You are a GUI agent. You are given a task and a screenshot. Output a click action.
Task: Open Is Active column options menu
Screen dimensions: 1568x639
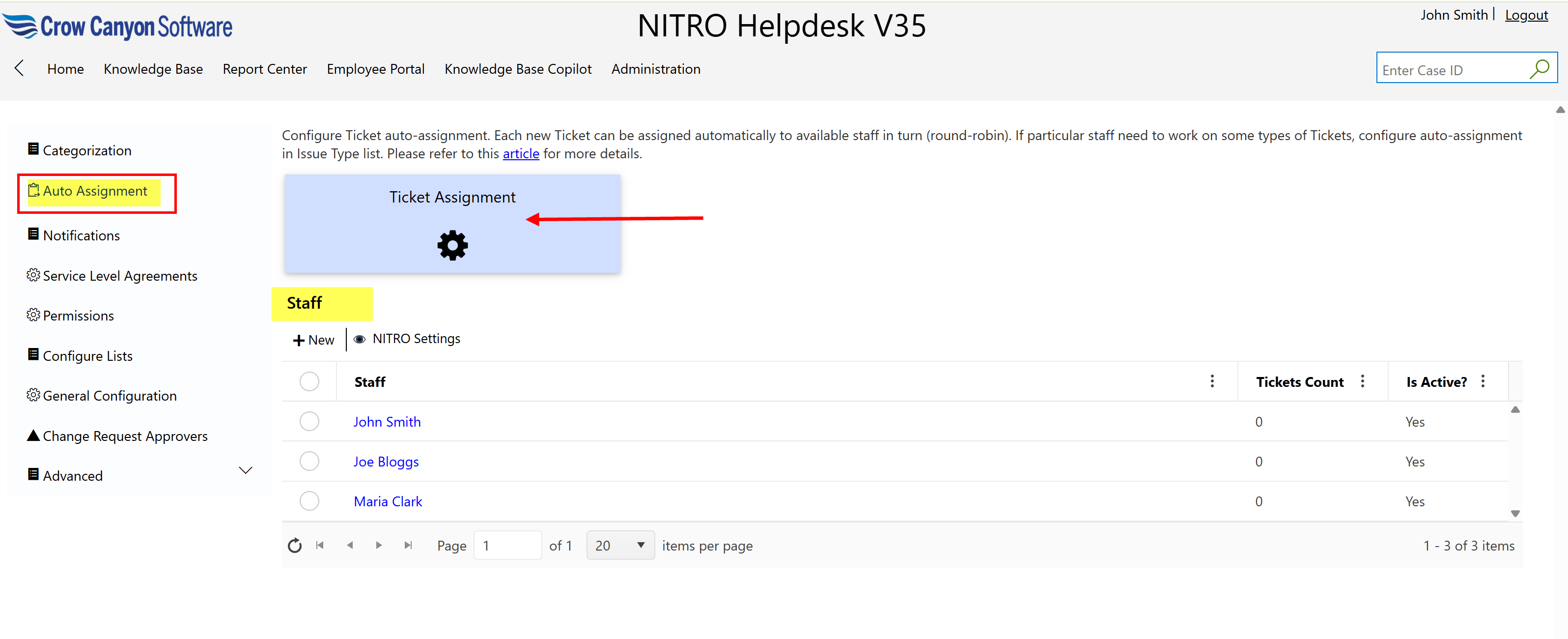tap(1483, 381)
